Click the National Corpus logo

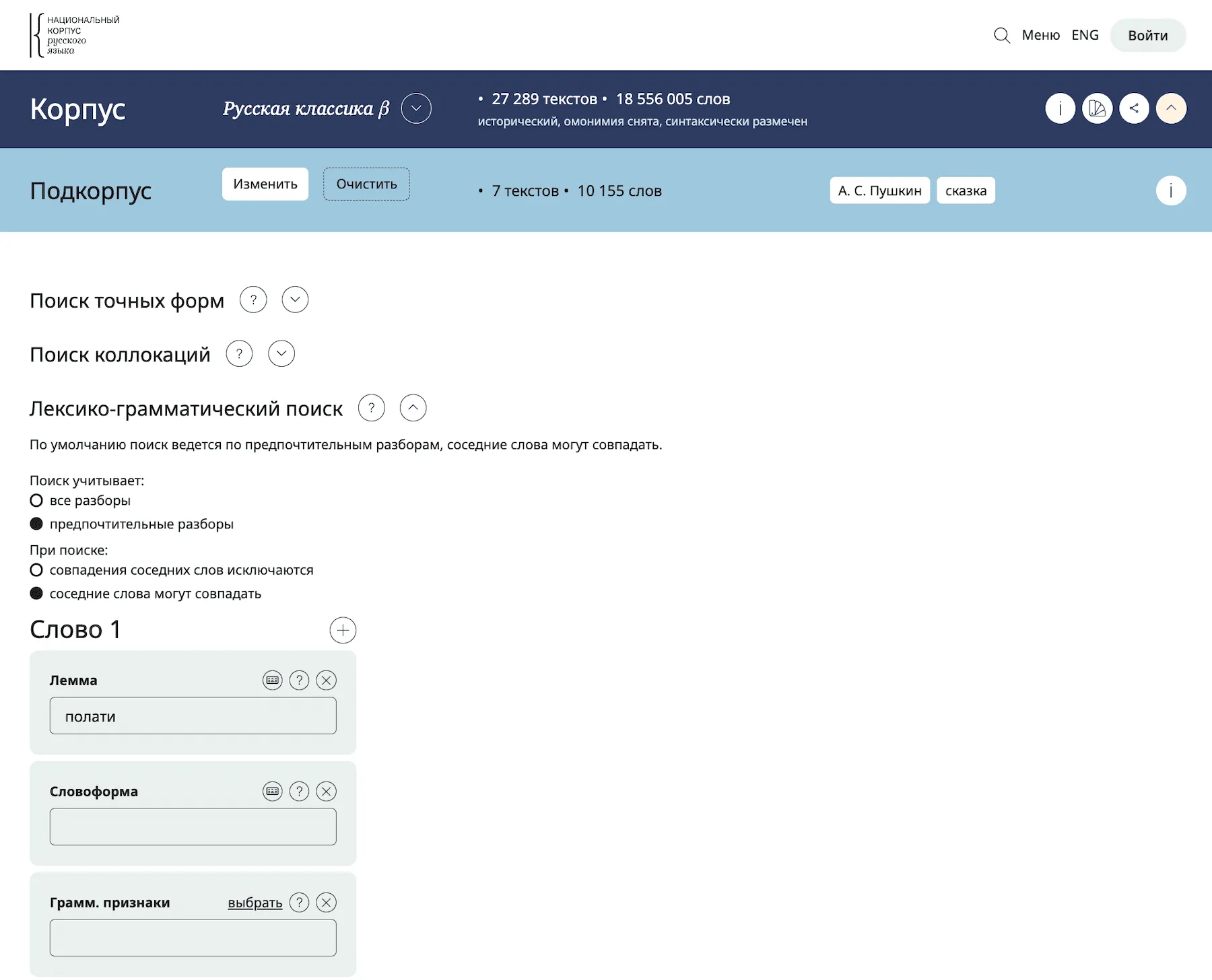(75, 35)
